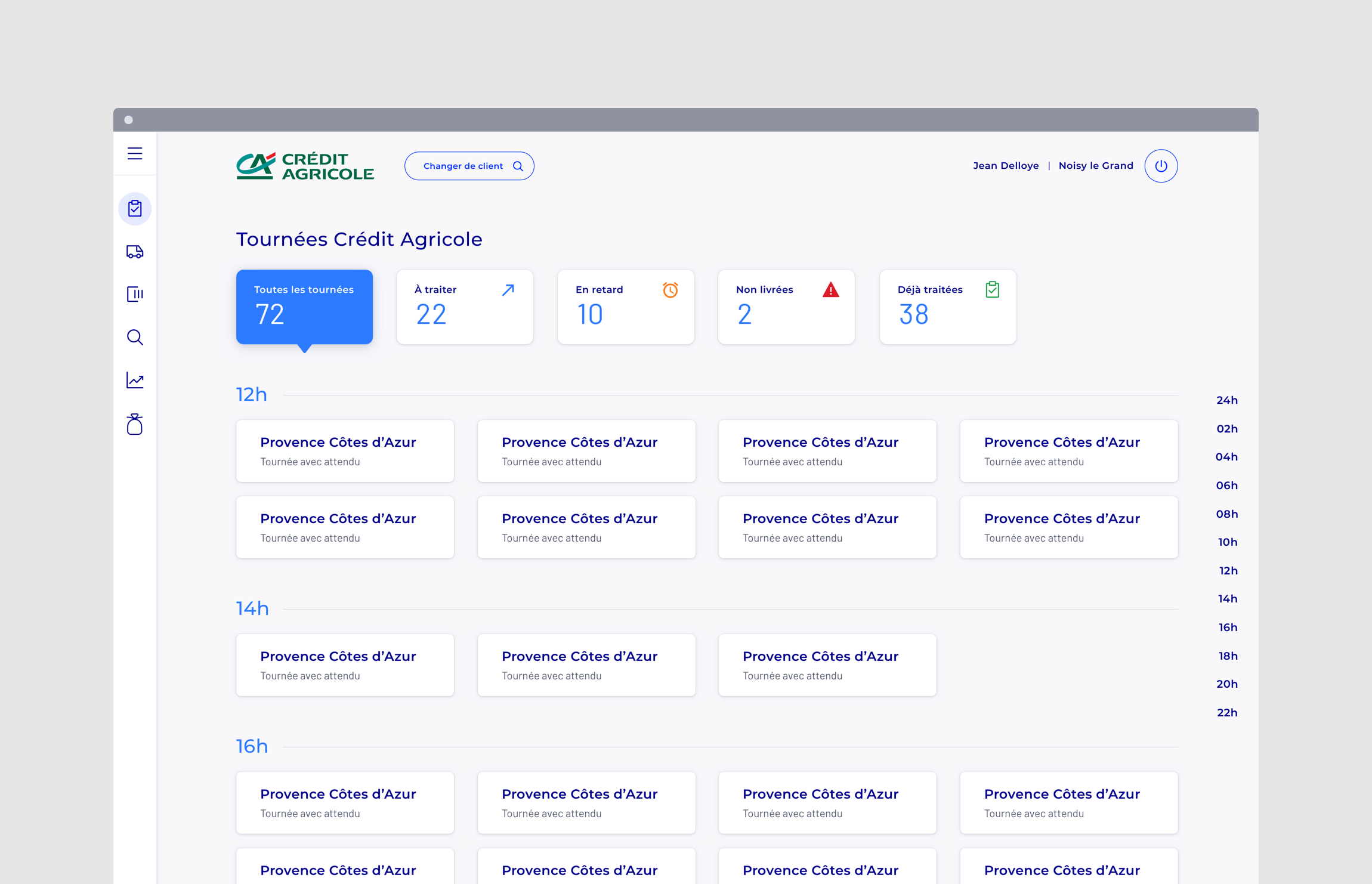Select 08h in the hour navigation list

coord(1226,514)
